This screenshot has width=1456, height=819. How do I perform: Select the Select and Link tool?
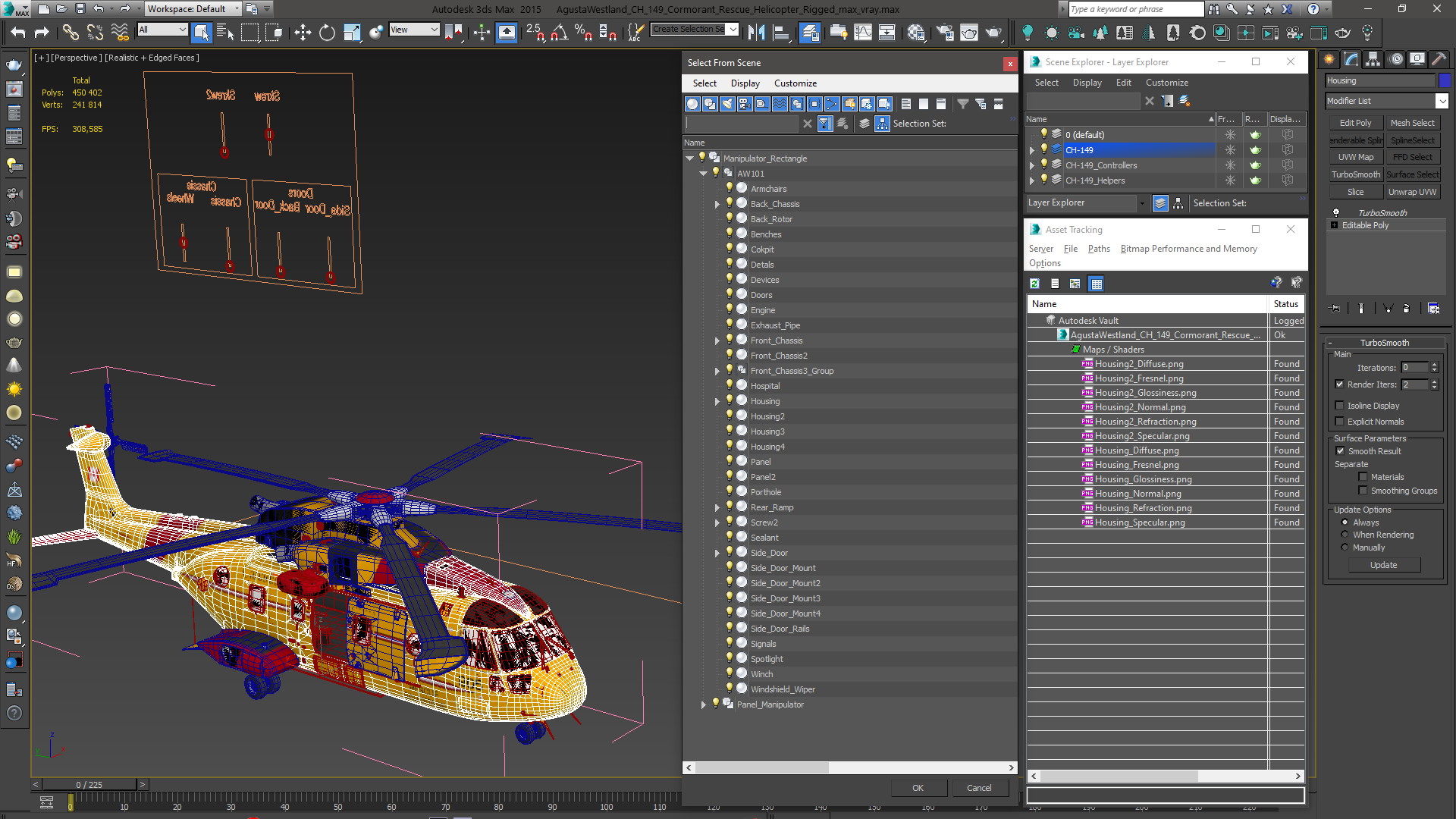coord(70,32)
